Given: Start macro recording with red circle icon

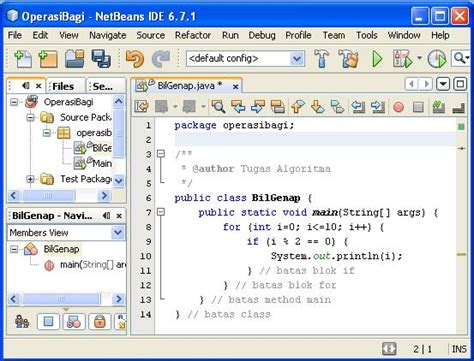Looking at the screenshot, I should pyautogui.click(x=398, y=107).
